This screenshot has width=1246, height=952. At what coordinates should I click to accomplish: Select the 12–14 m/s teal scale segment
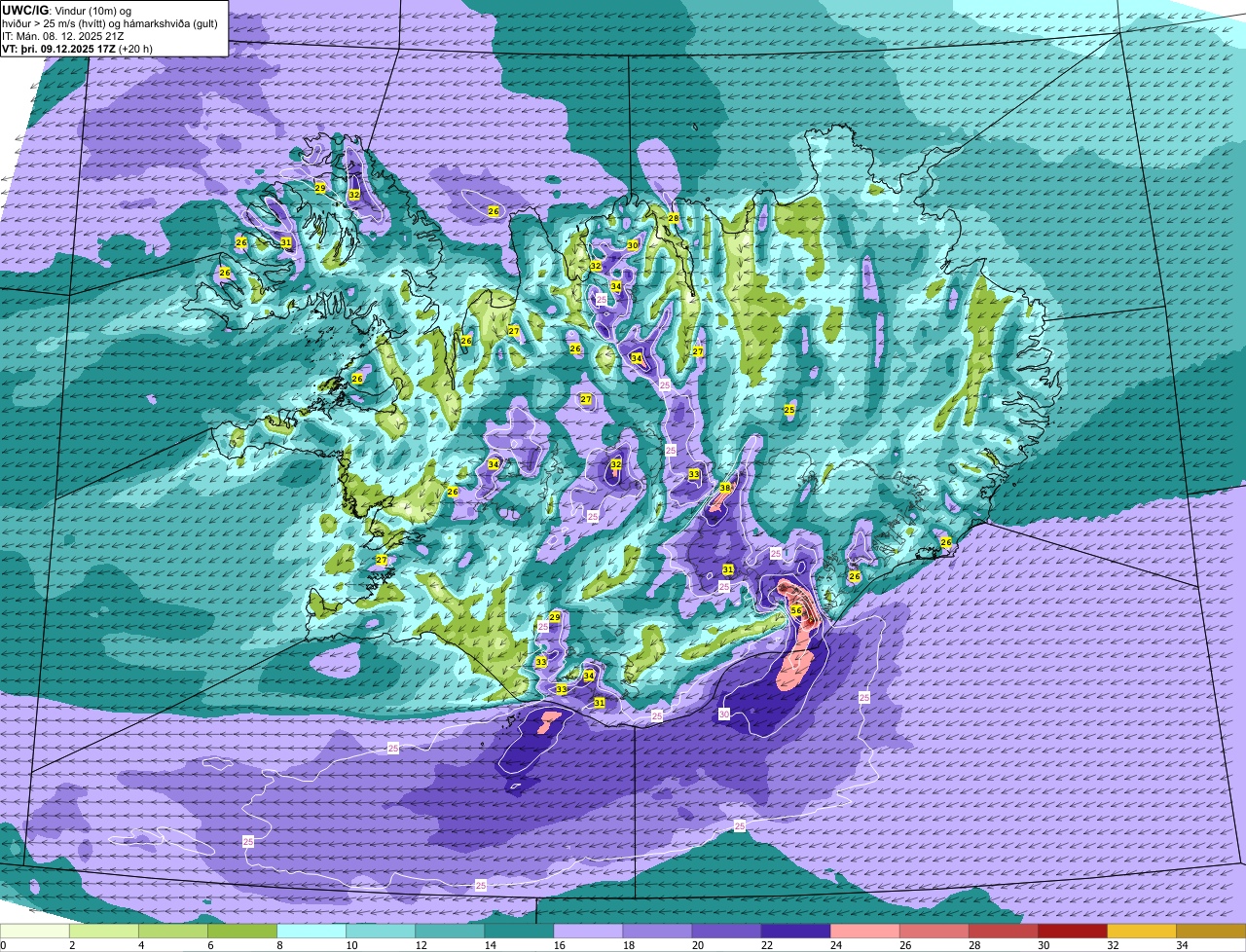pyautogui.click(x=450, y=932)
